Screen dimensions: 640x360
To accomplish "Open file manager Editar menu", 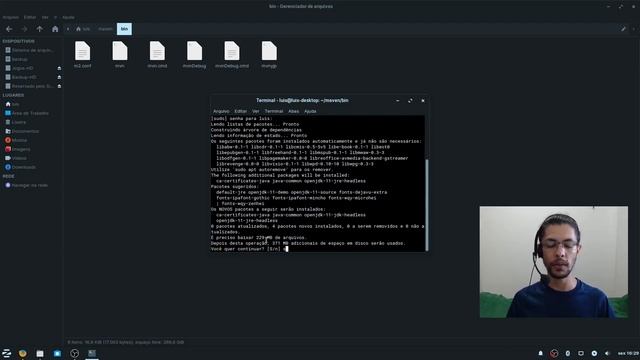I will click(x=30, y=17).
